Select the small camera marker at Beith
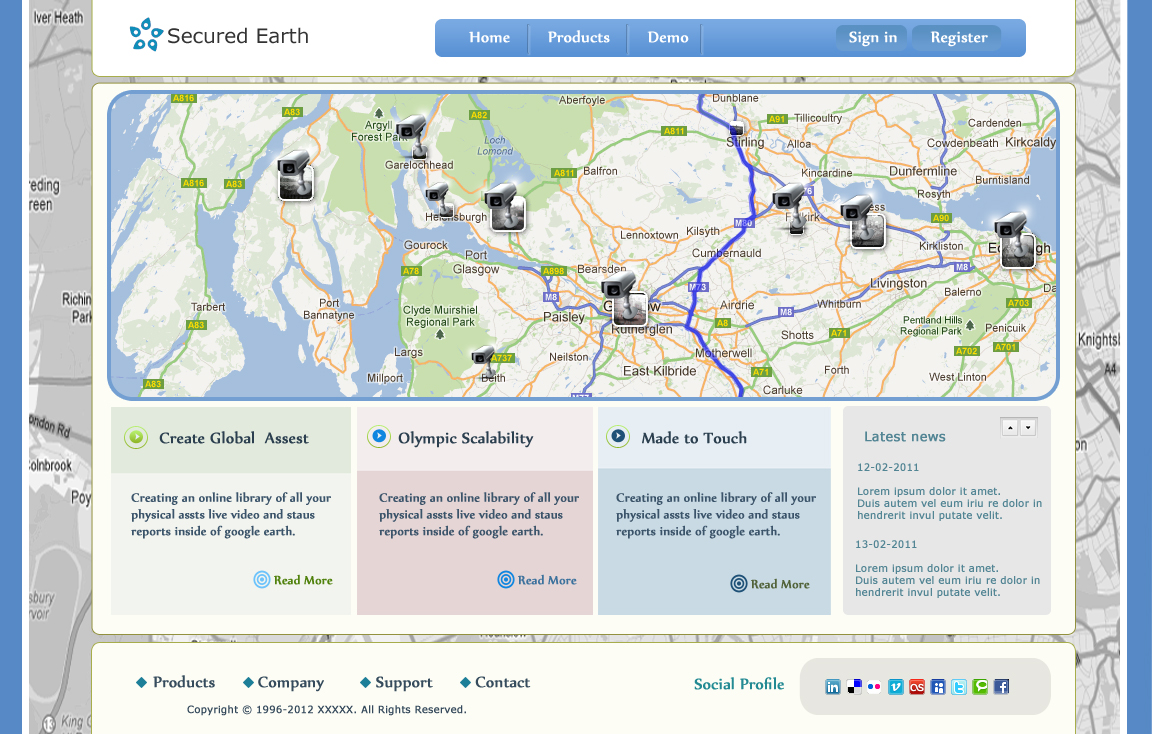The height and width of the screenshot is (734, 1152). point(484,361)
